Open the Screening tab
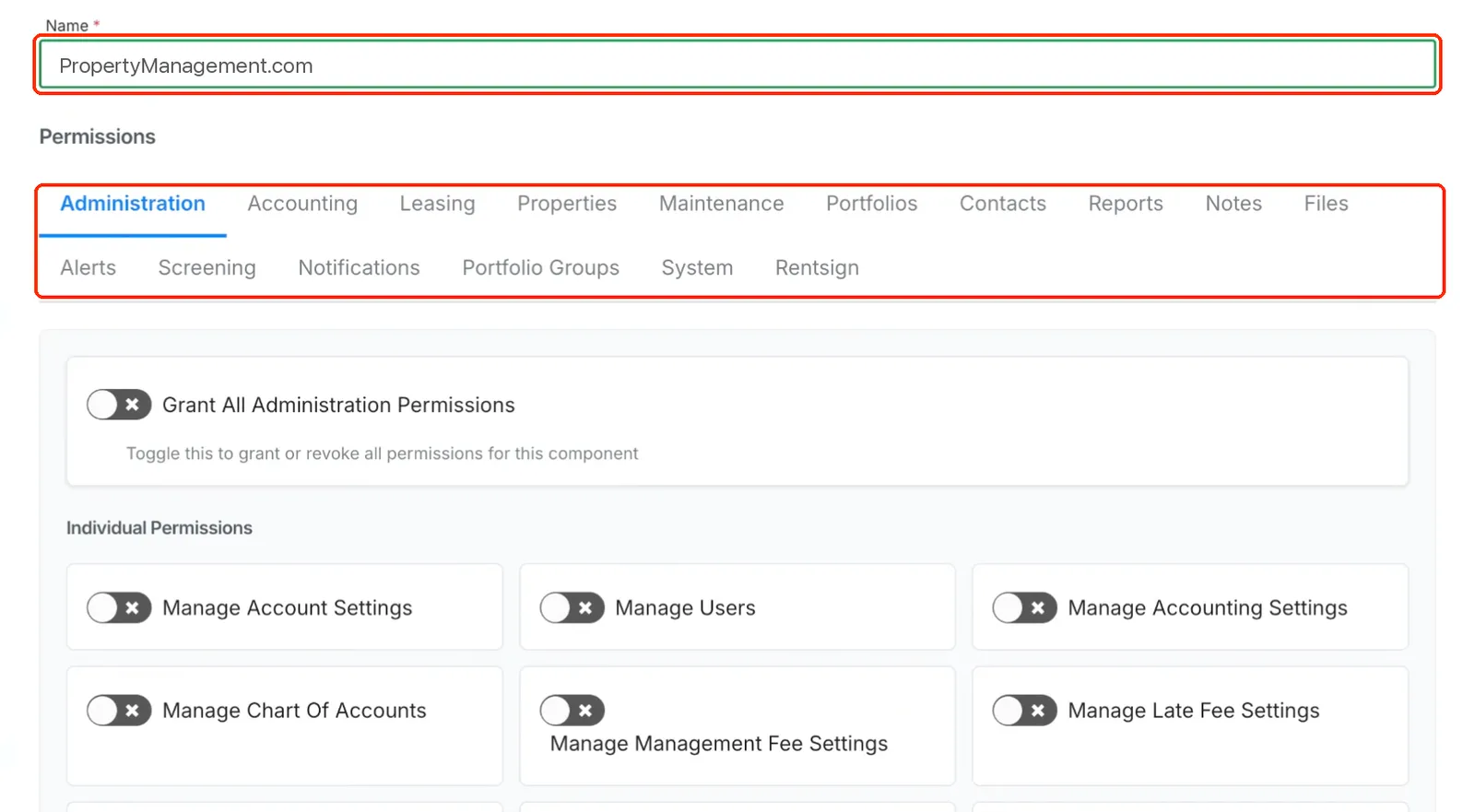Screen dimensions: 1475x812 pyautogui.click(x=207, y=268)
